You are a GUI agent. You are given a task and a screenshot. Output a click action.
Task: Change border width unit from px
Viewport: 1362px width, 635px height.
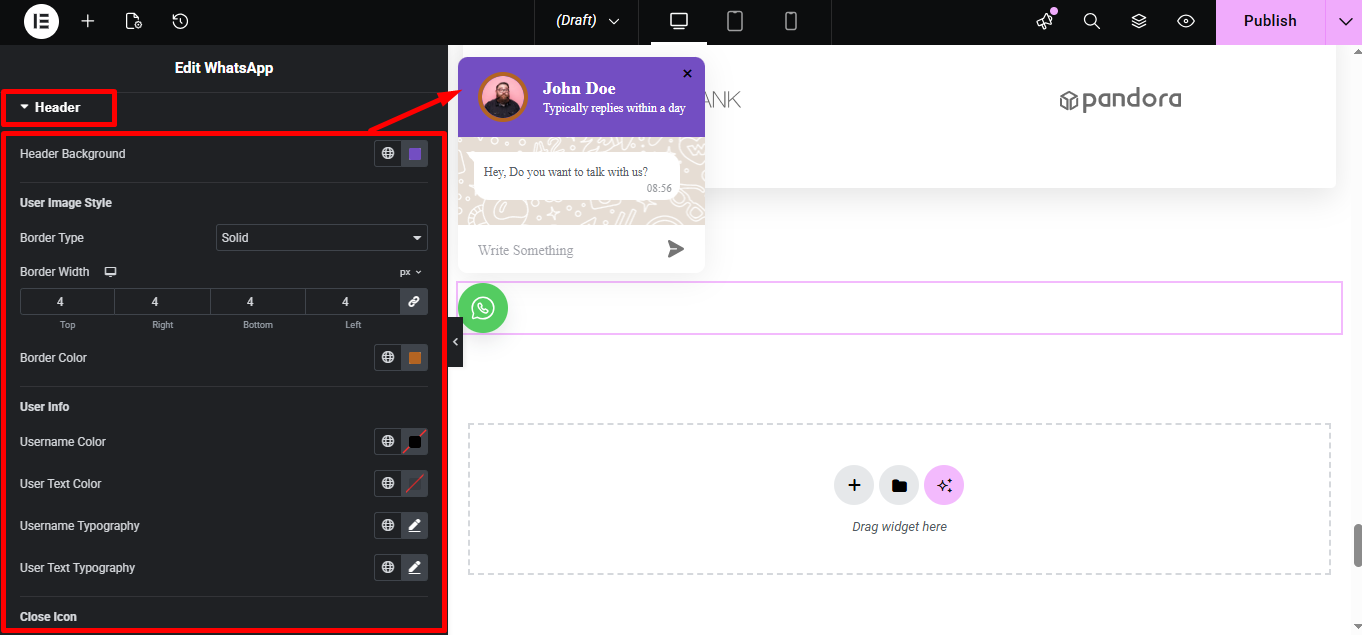click(x=409, y=271)
